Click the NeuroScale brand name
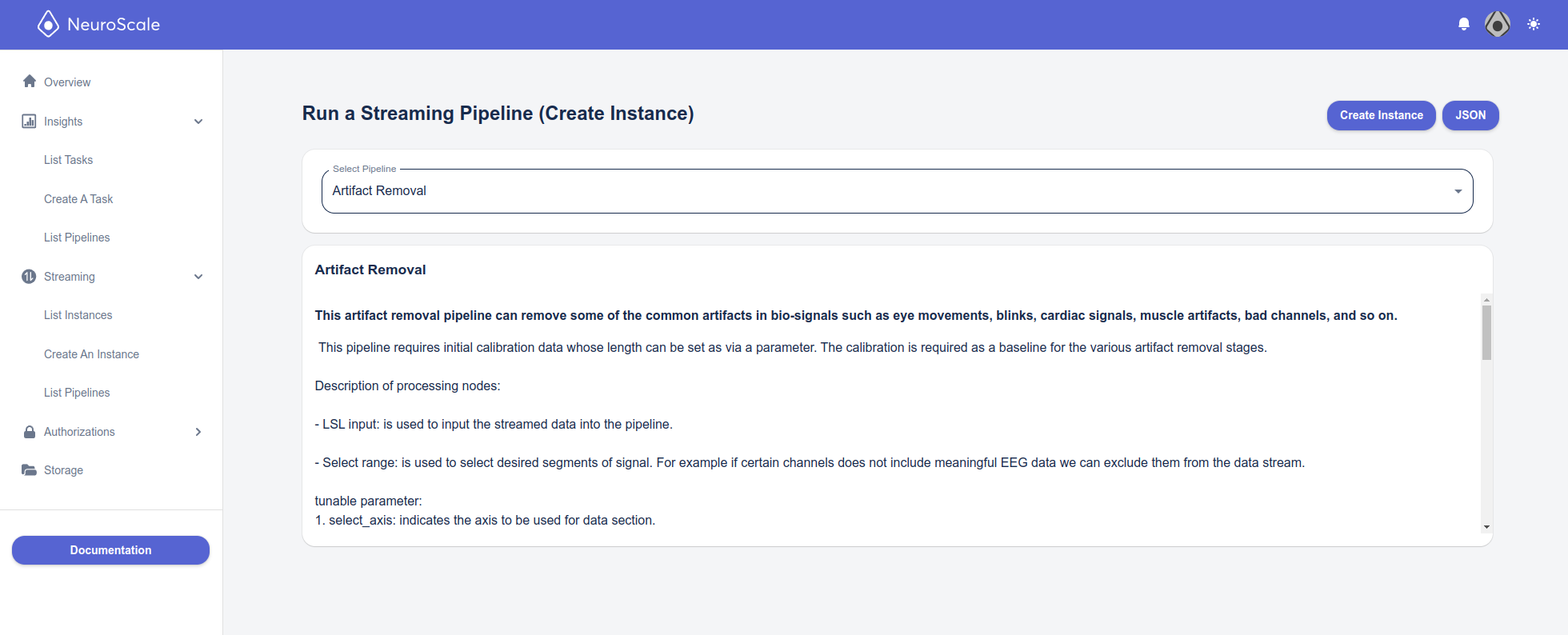Screen dimensions: 1568x635 pos(114,25)
